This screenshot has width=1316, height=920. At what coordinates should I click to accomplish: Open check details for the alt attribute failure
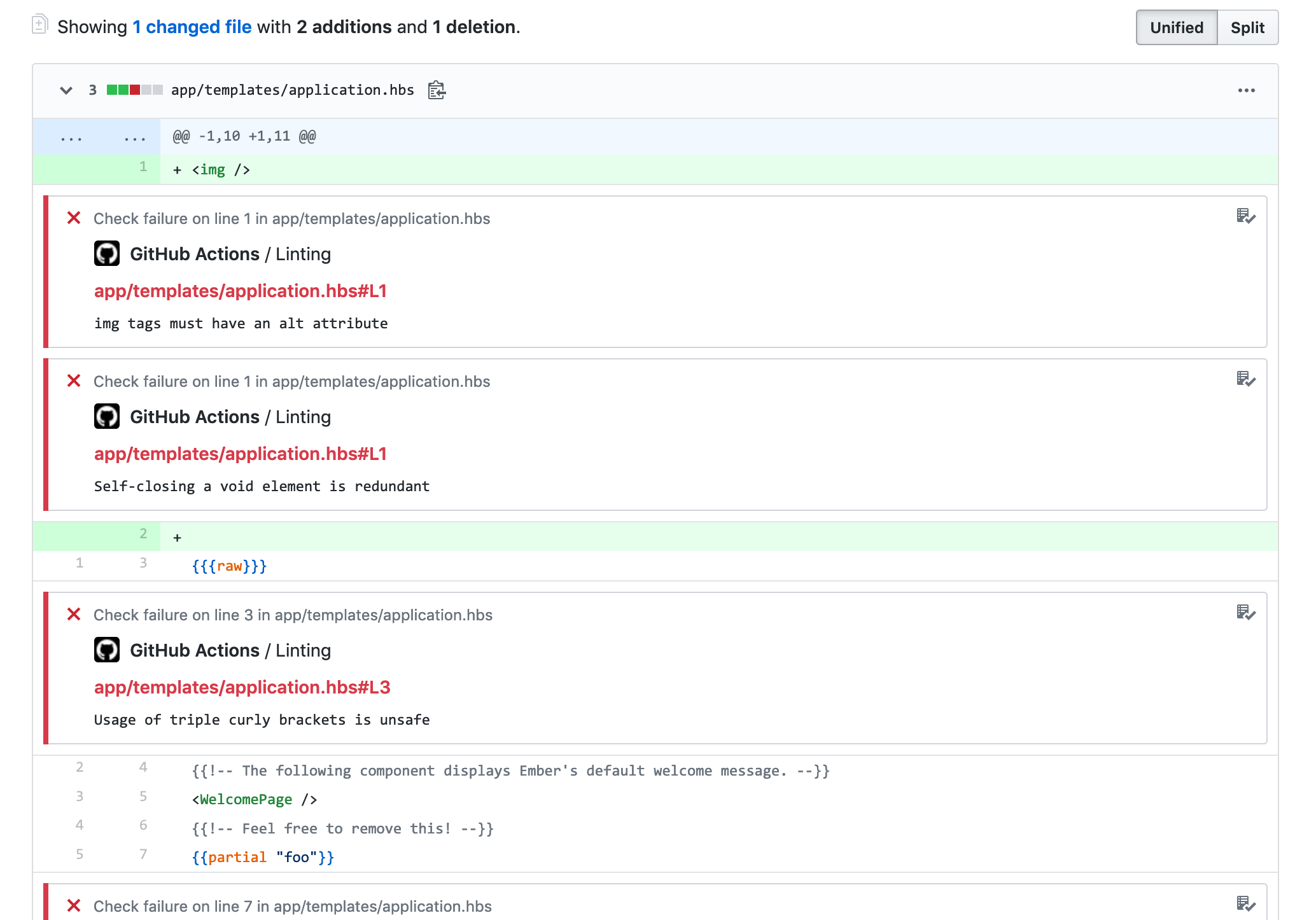[x=1245, y=216]
